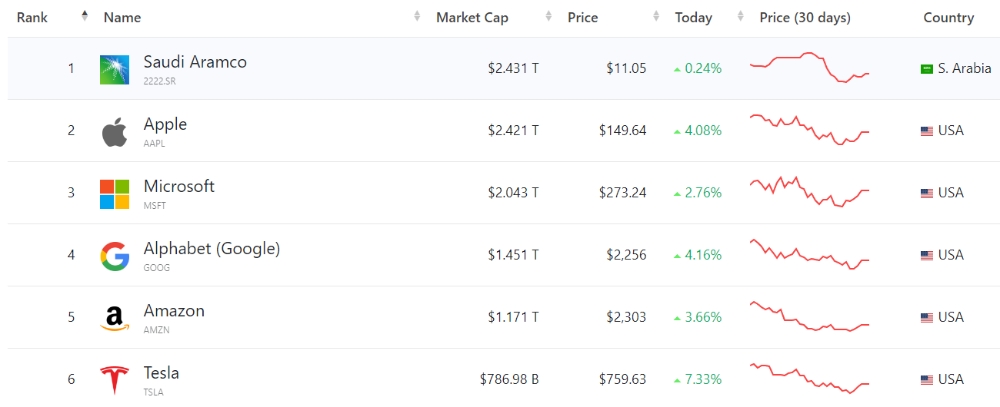The width and height of the screenshot is (1000, 407).
Task: Sort by Price using its sort arrows
Action: pyautogui.click(x=656, y=16)
